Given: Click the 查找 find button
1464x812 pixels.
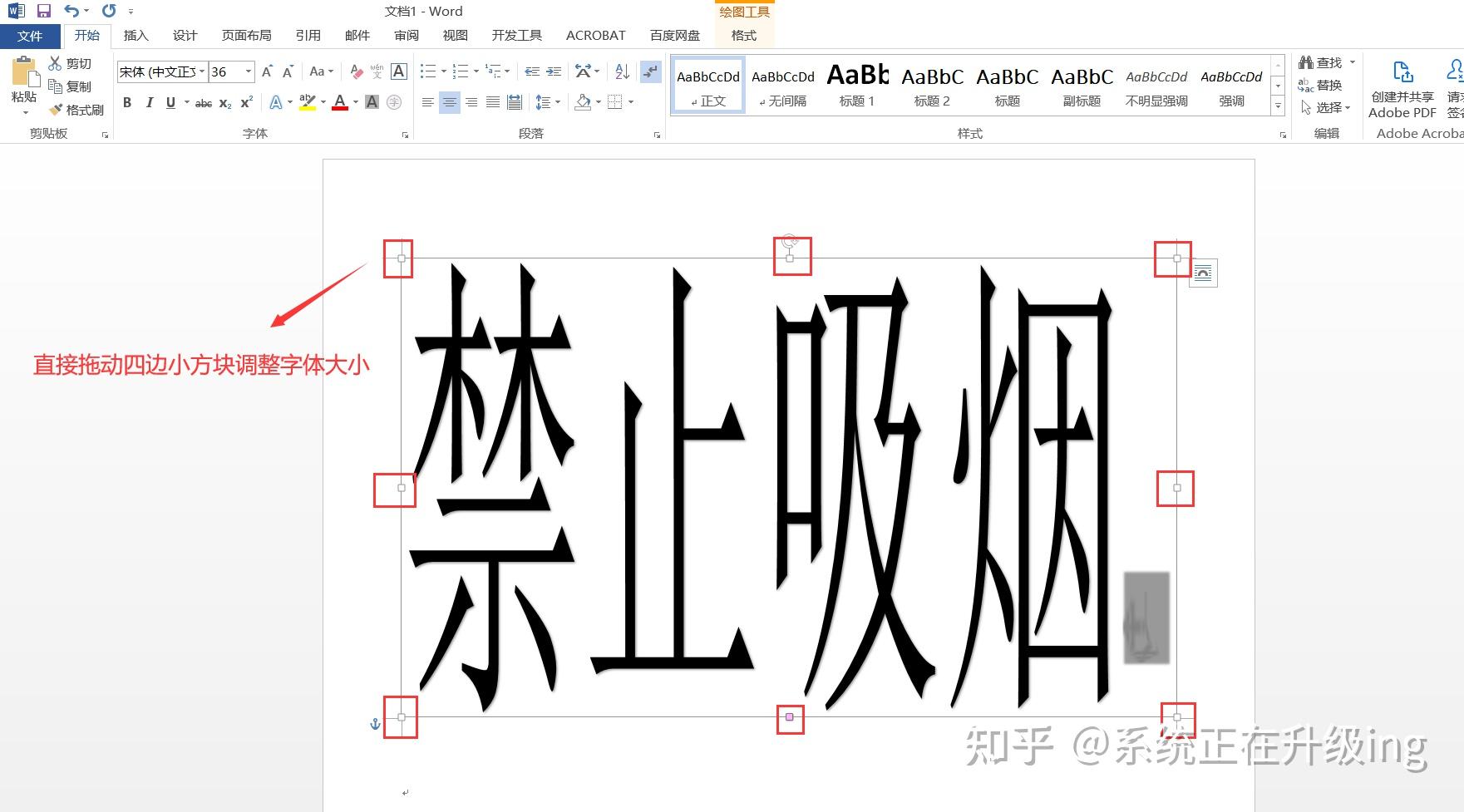Looking at the screenshot, I should click(x=1328, y=62).
